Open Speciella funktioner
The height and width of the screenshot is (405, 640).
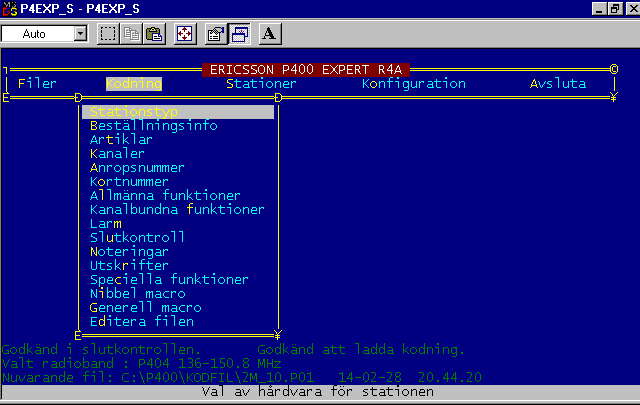point(169,280)
